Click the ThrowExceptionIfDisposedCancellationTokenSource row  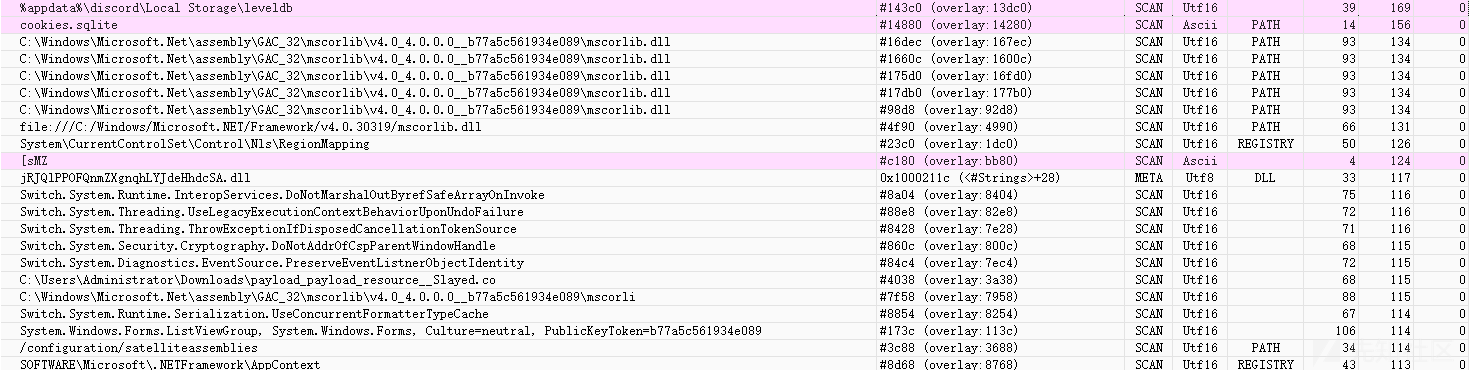(x=735, y=229)
